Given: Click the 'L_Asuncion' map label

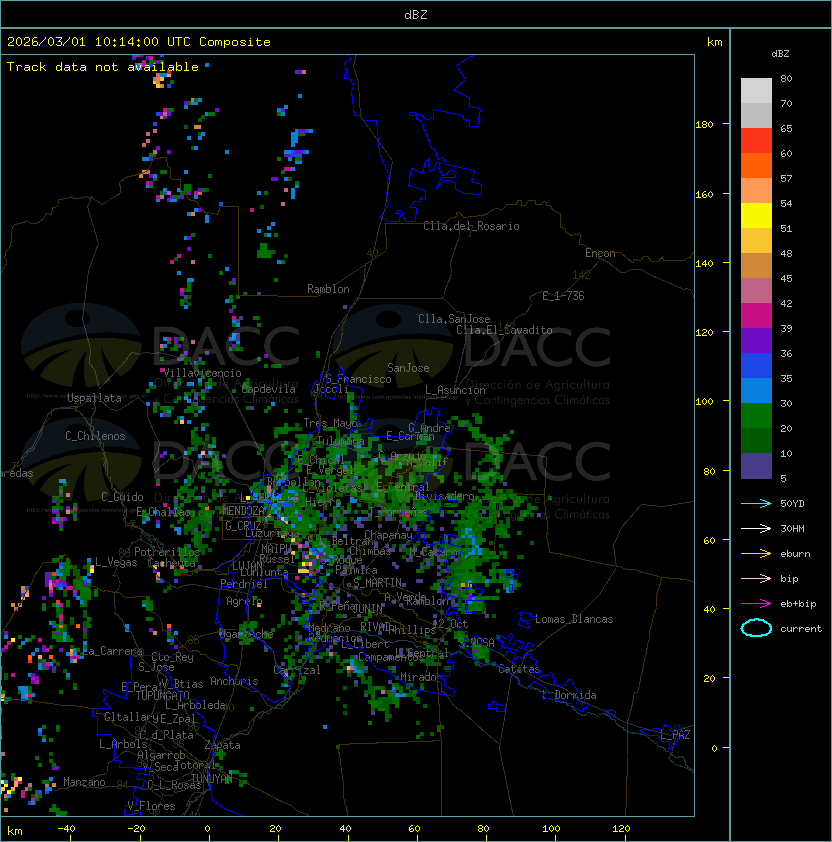Looking at the screenshot, I should (x=455, y=390).
